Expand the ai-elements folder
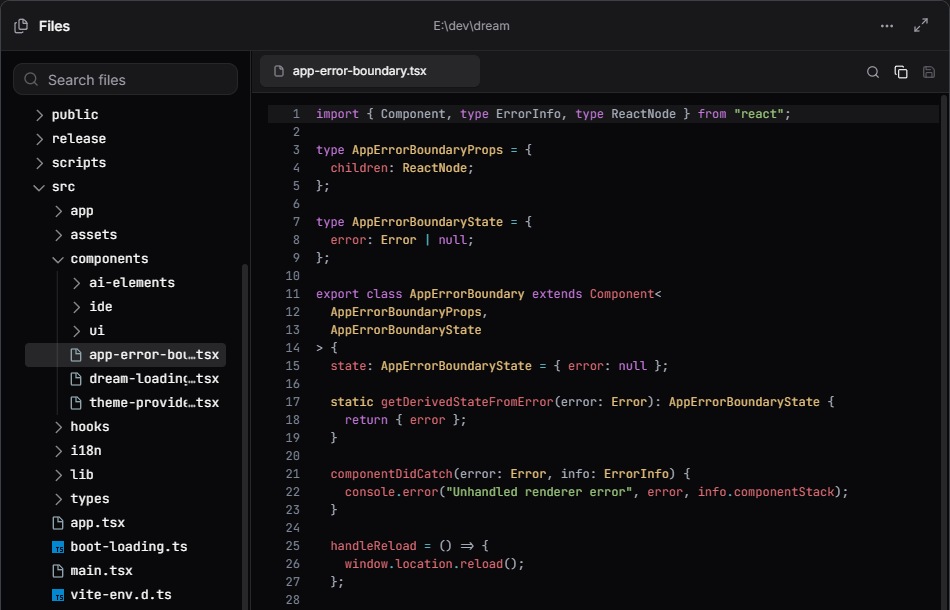The width and height of the screenshot is (950, 610). pos(76,283)
